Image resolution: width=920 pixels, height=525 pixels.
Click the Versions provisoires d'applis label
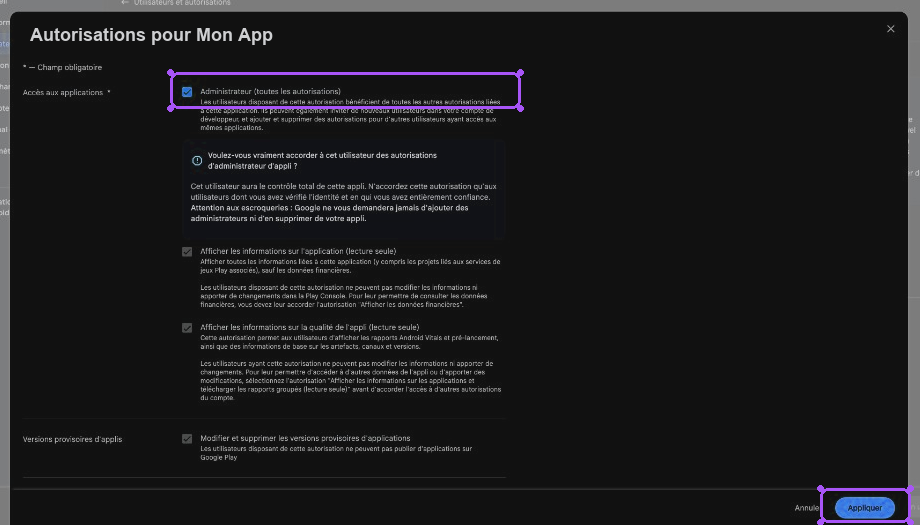[x=72, y=439]
